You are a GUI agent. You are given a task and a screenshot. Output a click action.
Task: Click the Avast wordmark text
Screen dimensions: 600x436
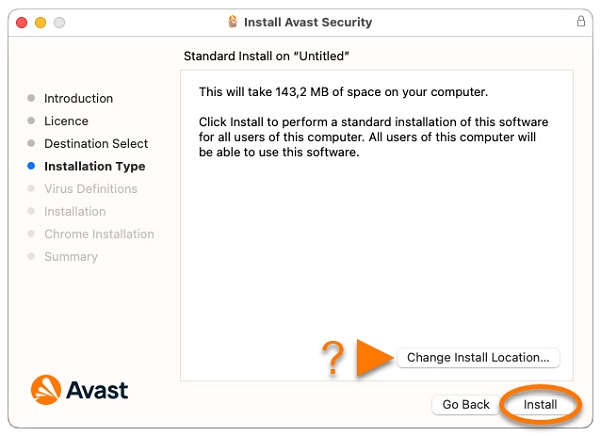pyautogui.click(x=97, y=390)
